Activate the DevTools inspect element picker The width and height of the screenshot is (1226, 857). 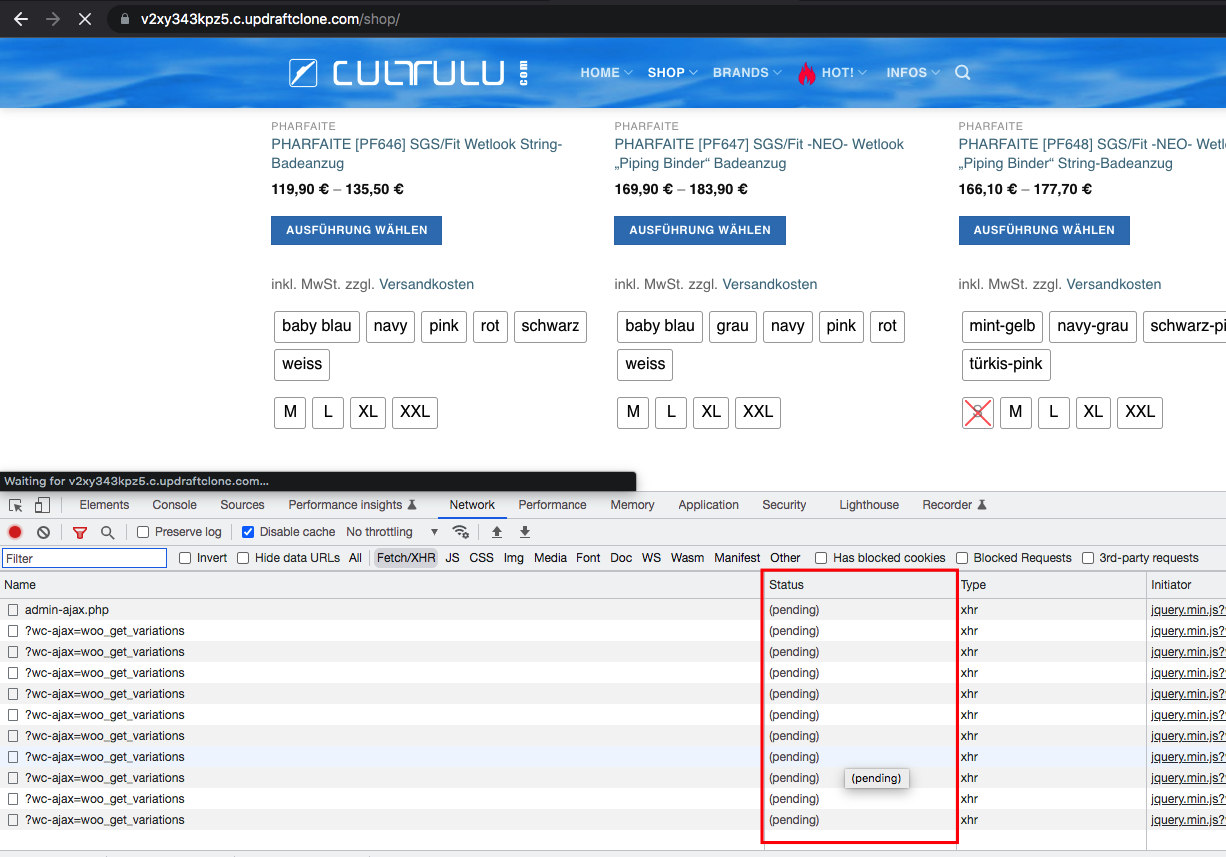tap(16, 505)
